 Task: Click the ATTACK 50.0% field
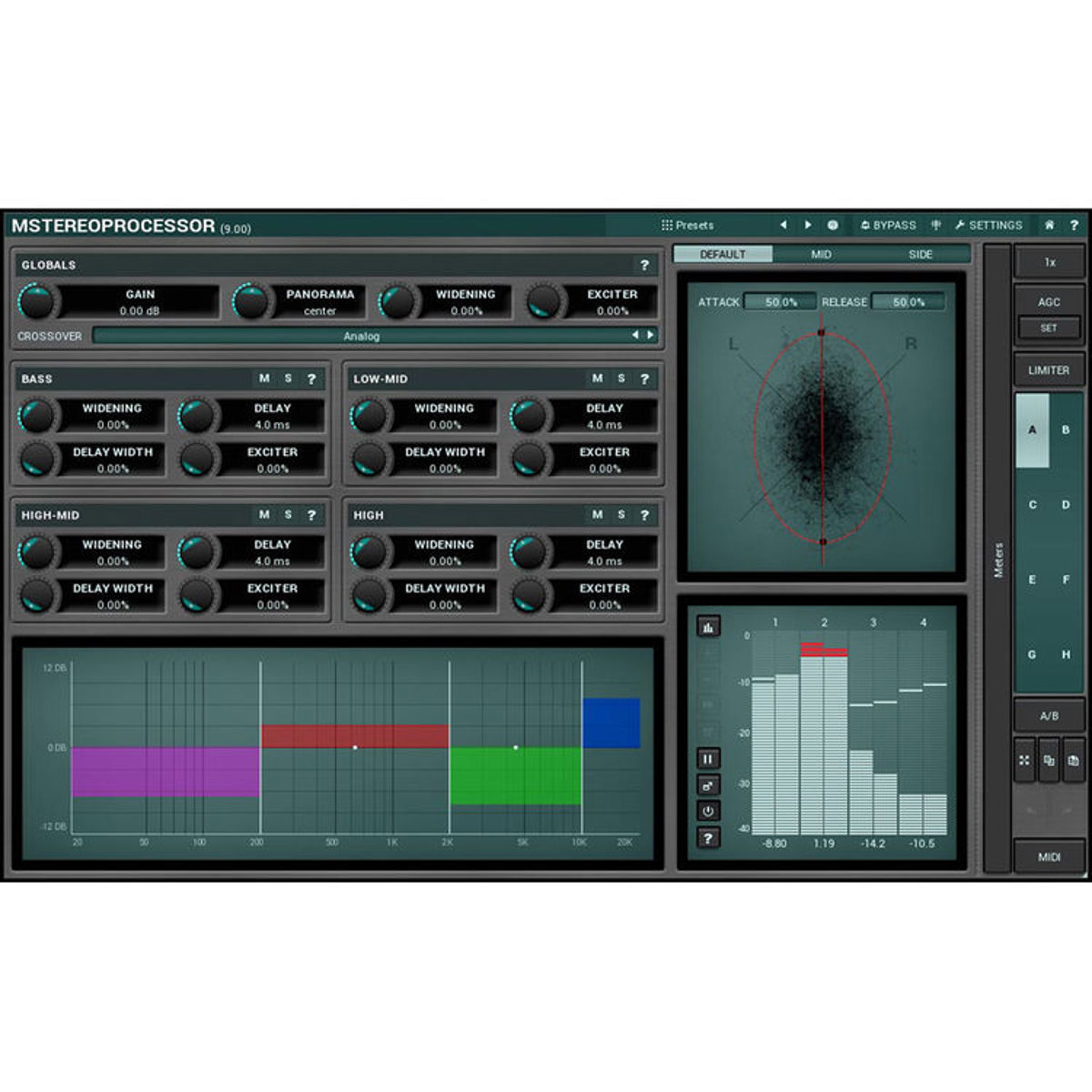coord(780,302)
